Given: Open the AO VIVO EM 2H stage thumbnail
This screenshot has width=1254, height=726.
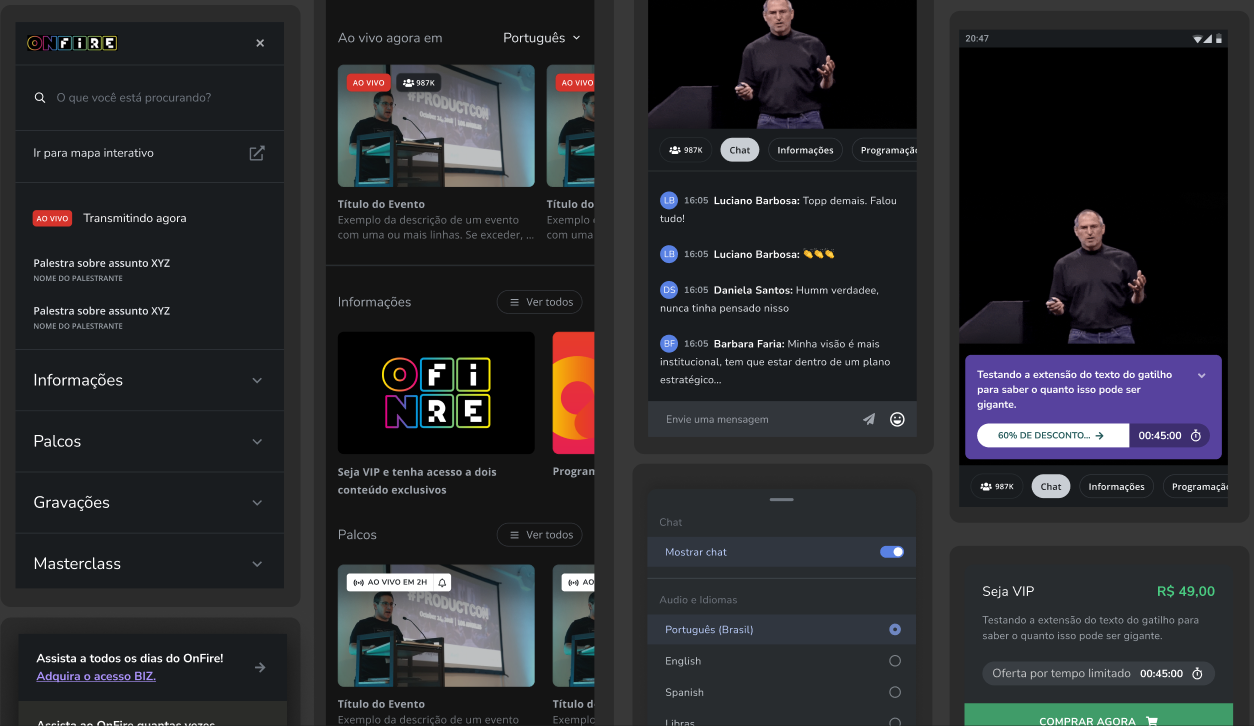Looking at the screenshot, I should pos(436,626).
